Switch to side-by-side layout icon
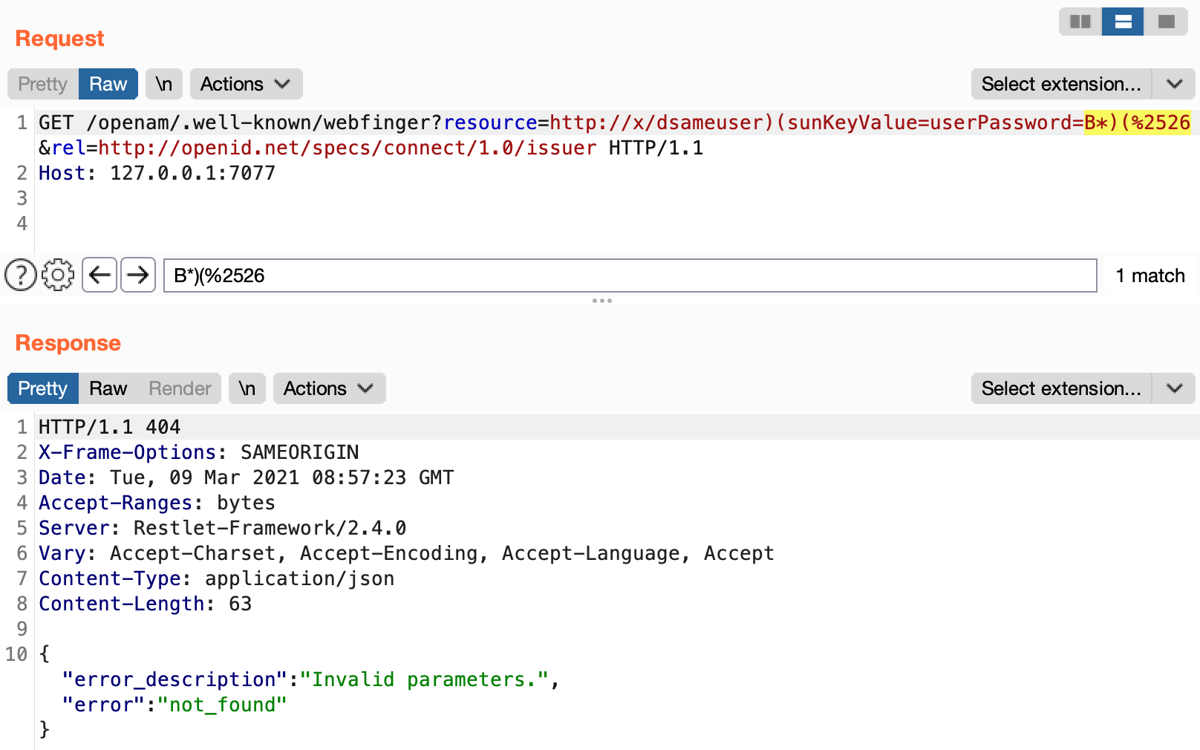This screenshot has width=1200, height=750. point(1080,22)
